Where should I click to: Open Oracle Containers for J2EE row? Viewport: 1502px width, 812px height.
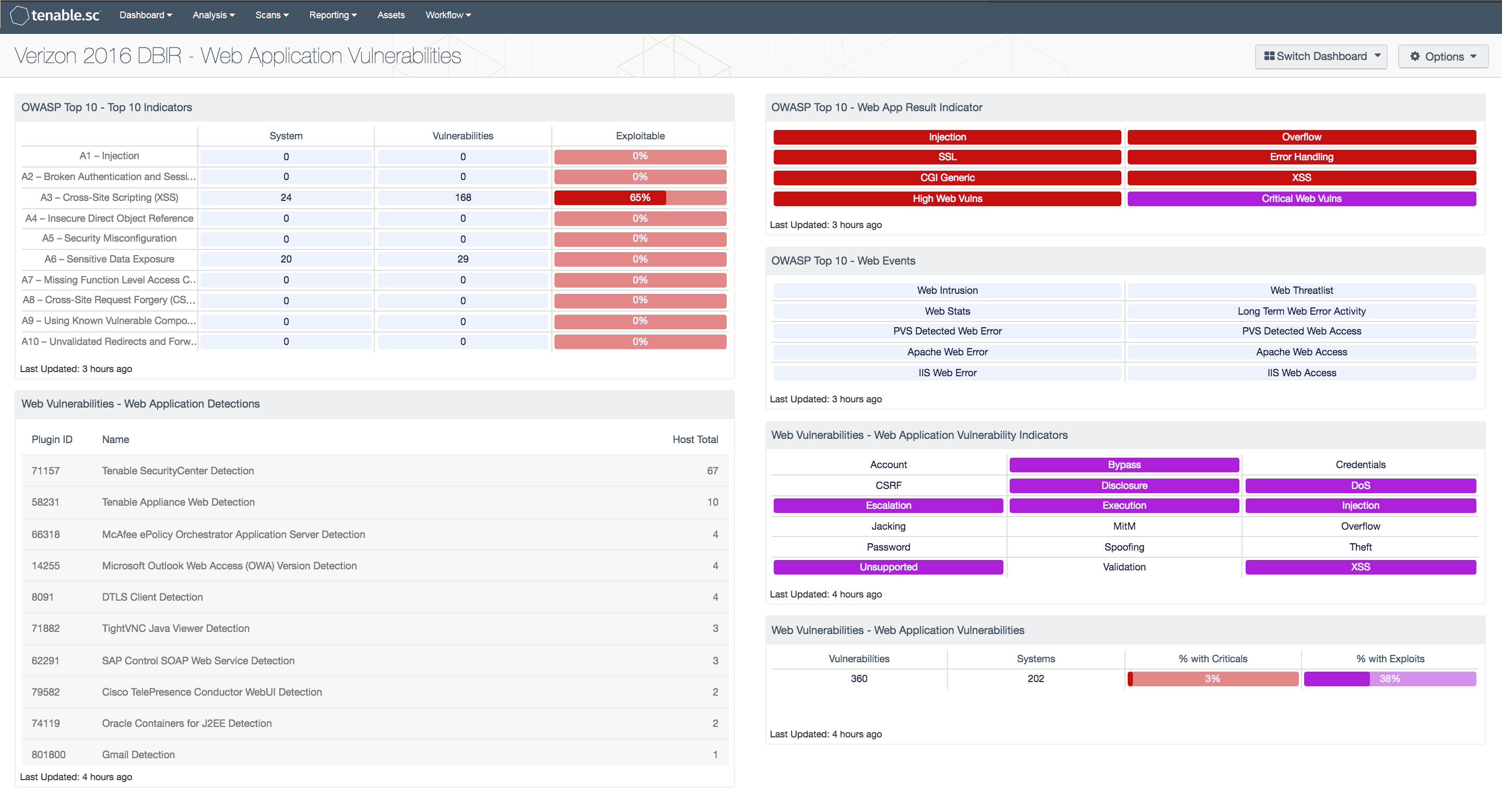tap(375, 724)
